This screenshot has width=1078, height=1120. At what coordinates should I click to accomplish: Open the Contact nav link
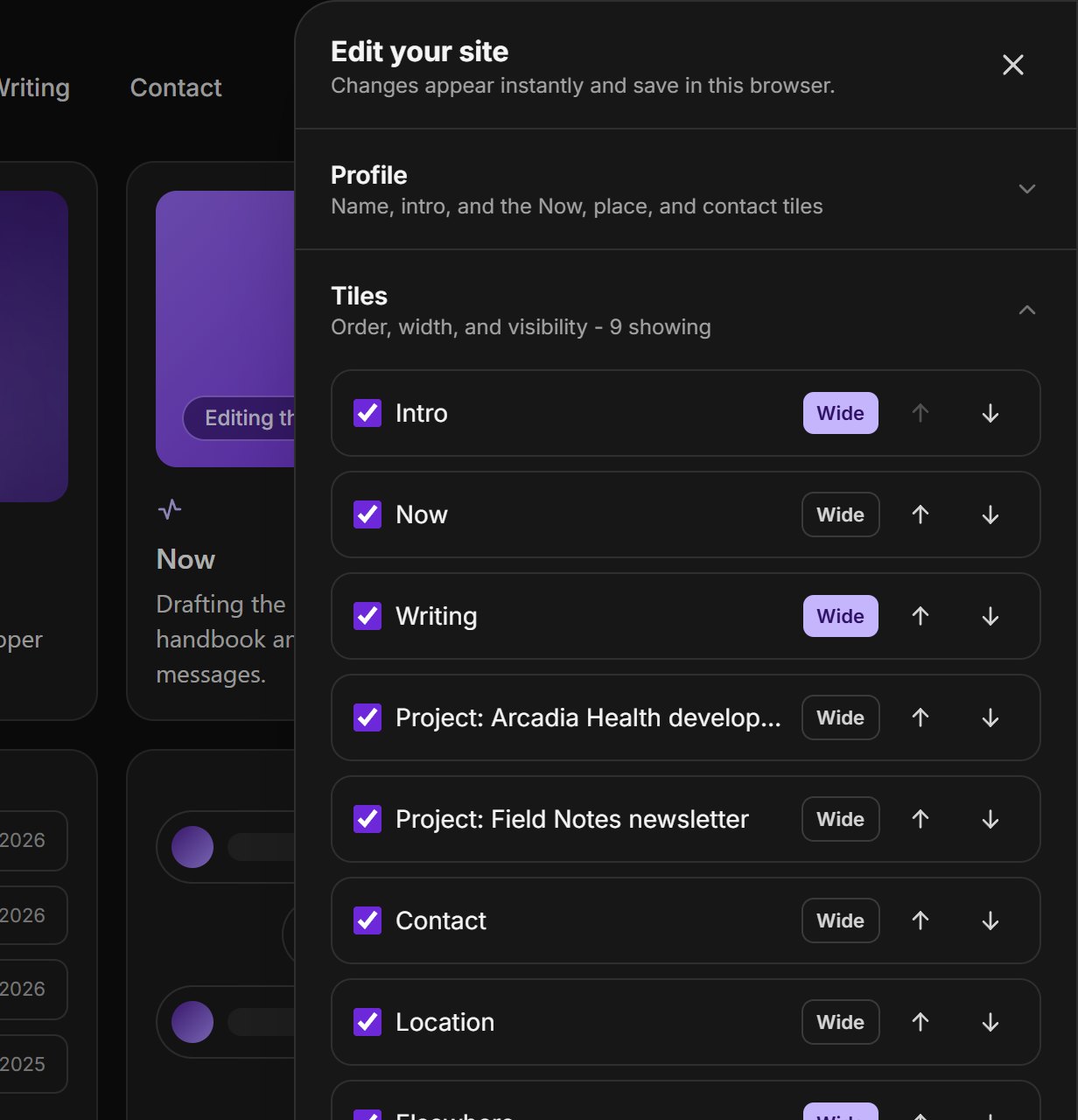[176, 87]
